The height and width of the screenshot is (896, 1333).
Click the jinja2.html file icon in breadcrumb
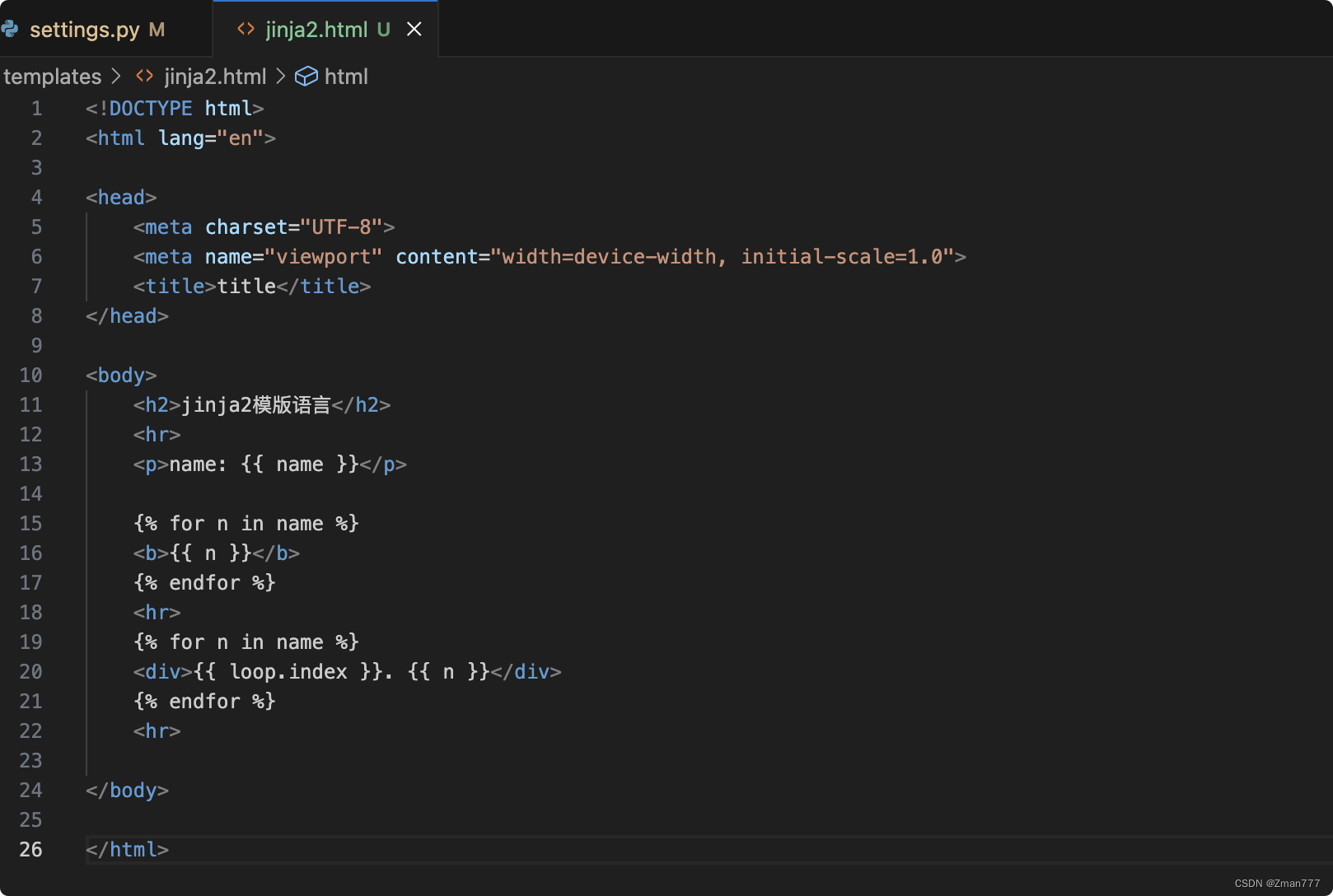143,76
